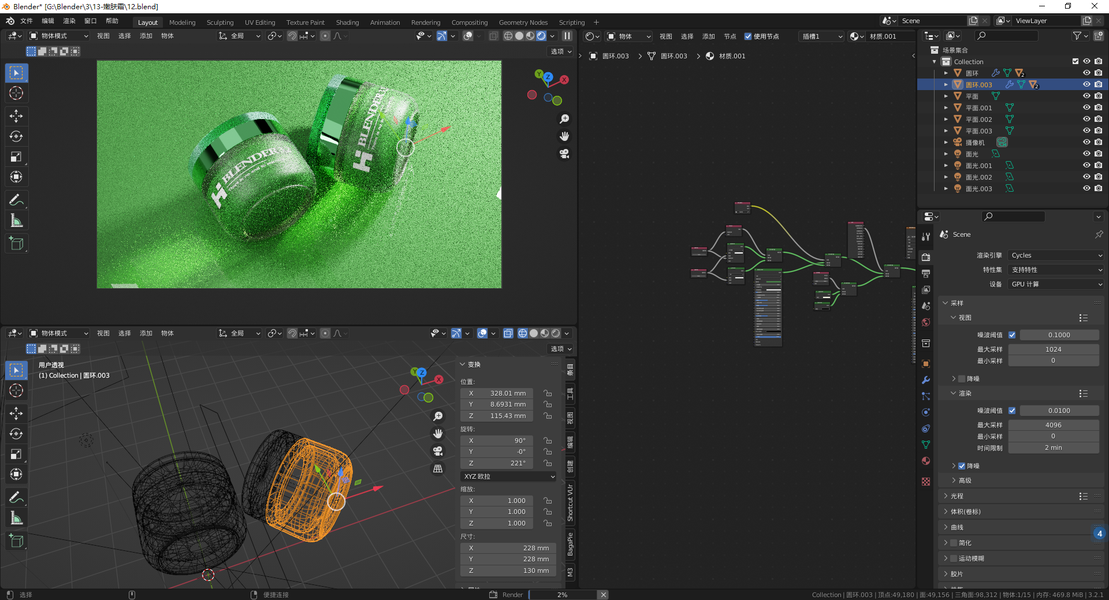Open the Shortcut VUr sidebar tab
Viewport: 1109px width, 600px height.
point(570,502)
